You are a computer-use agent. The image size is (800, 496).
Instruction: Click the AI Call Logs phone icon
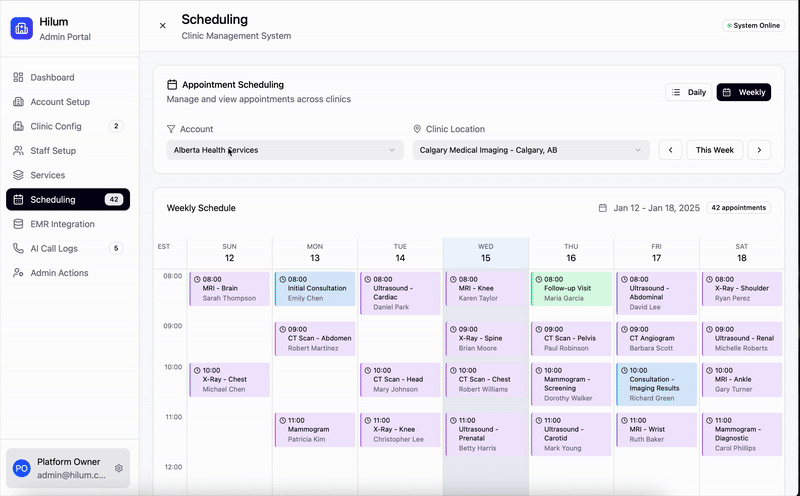(18, 248)
